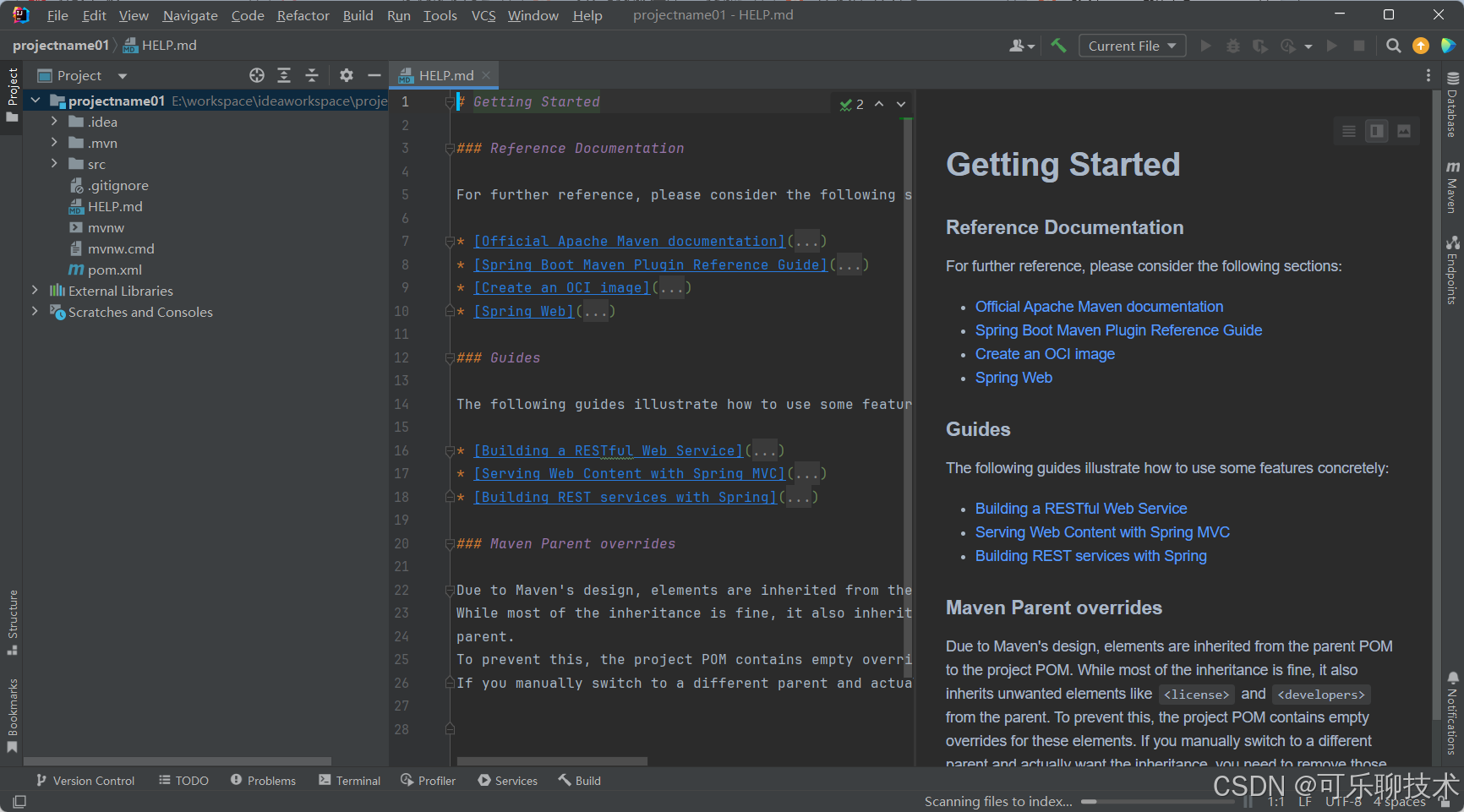Image resolution: width=1464 pixels, height=812 pixels.
Task: Open Serving Web Content with Spring MVC link
Action: pyautogui.click(x=1102, y=532)
